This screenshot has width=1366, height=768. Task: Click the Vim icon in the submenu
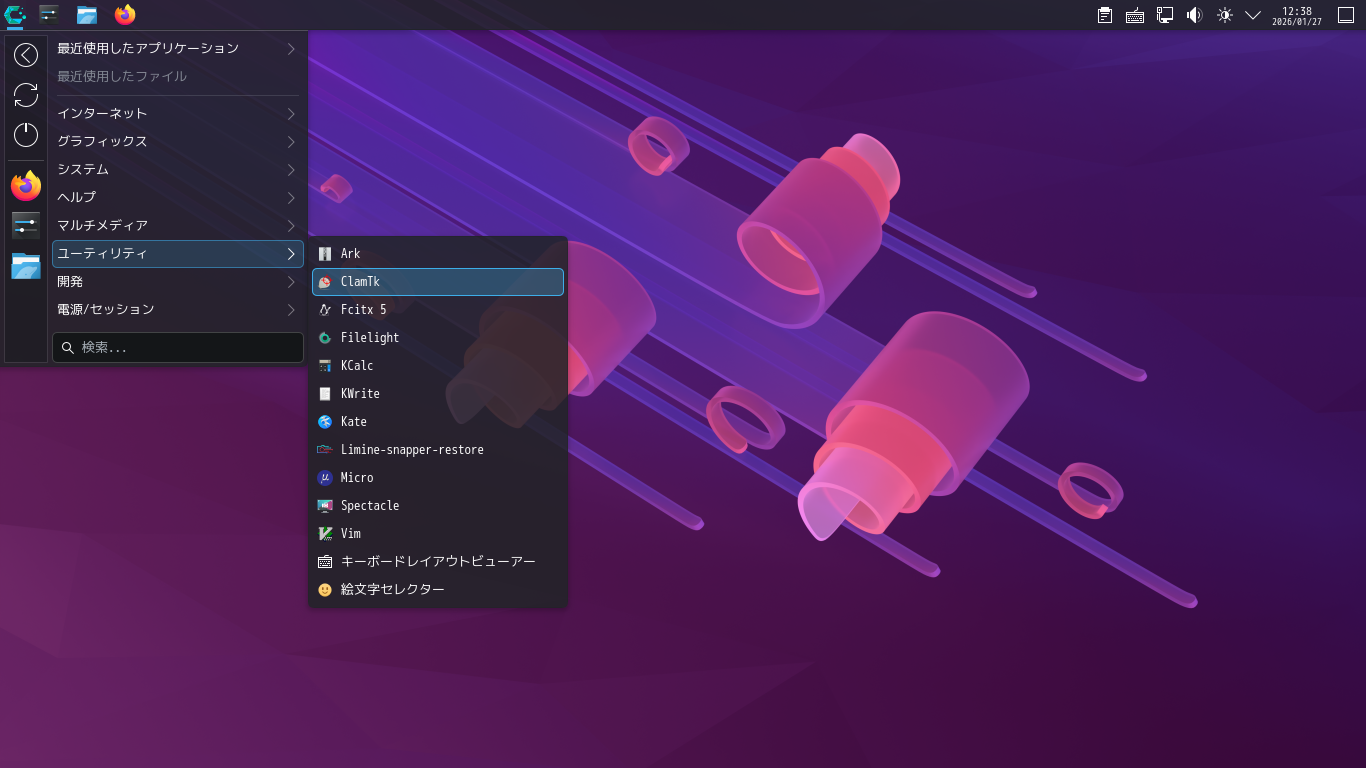325,534
